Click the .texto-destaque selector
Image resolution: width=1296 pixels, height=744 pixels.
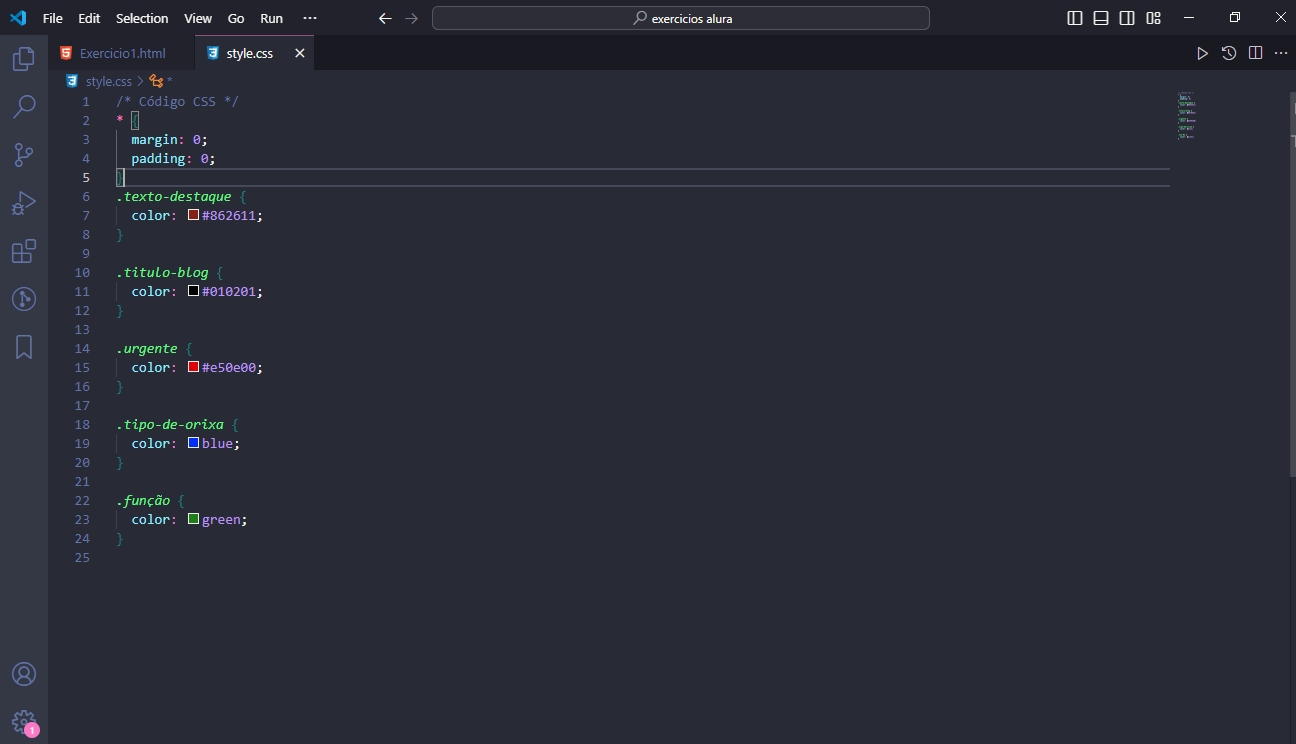(174, 197)
